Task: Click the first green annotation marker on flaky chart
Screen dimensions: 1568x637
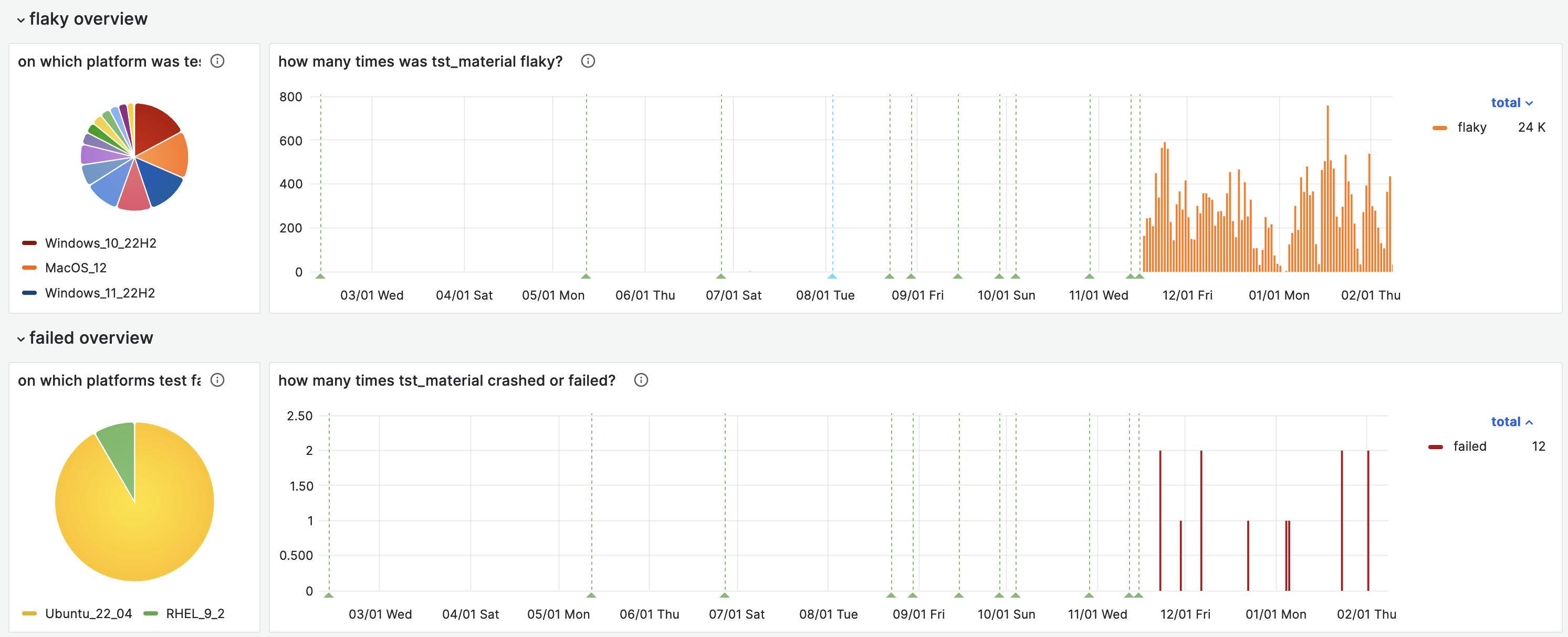Action: coord(321,276)
